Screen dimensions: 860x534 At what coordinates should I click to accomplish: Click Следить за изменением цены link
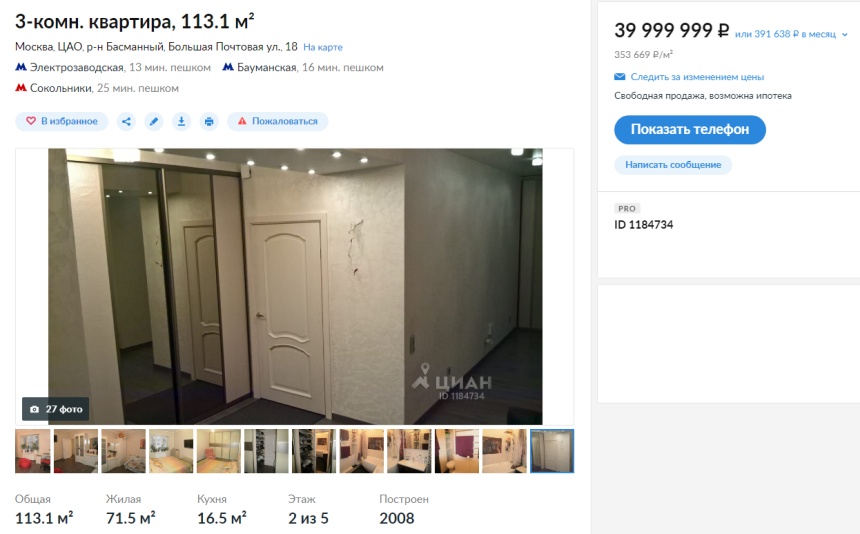coord(697,77)
